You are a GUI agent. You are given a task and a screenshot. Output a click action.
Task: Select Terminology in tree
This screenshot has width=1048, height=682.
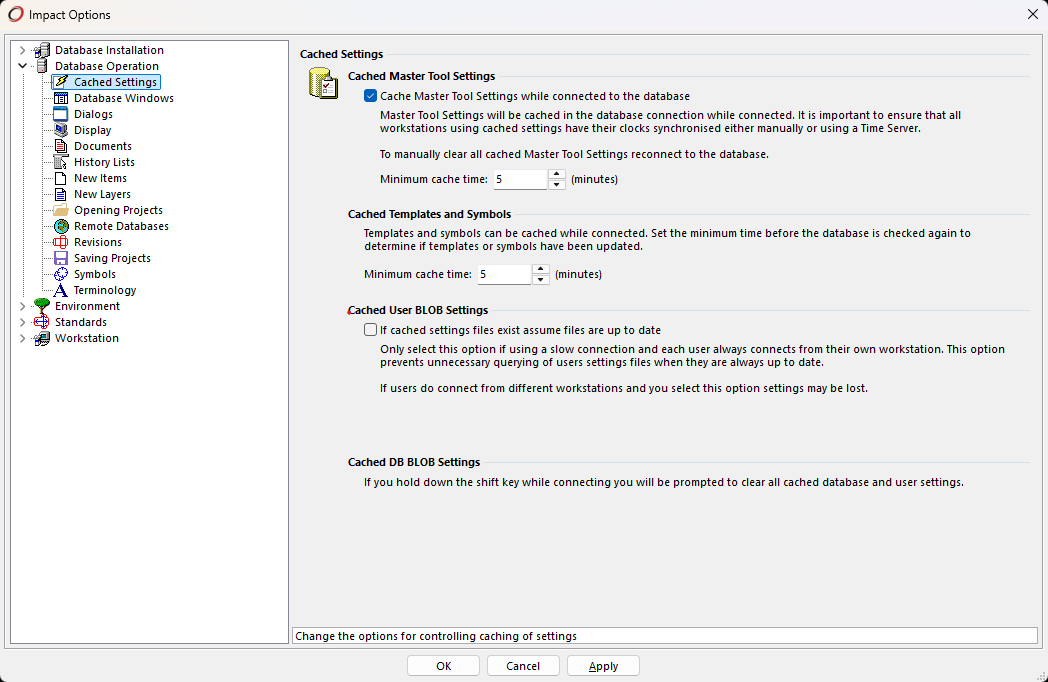coord(105,290)
